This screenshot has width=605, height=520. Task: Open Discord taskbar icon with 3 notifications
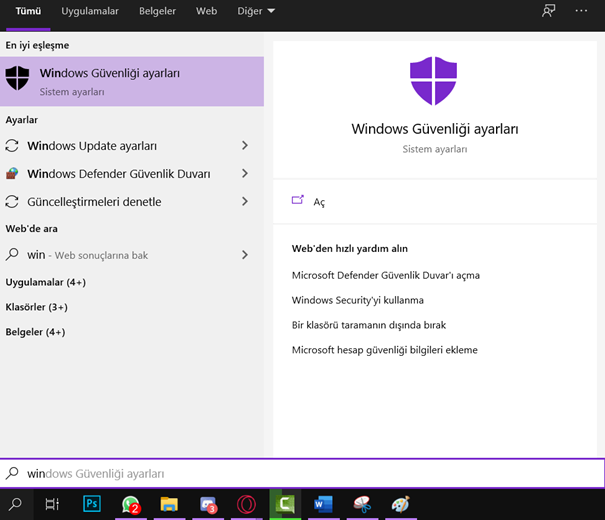pos(208,505)
